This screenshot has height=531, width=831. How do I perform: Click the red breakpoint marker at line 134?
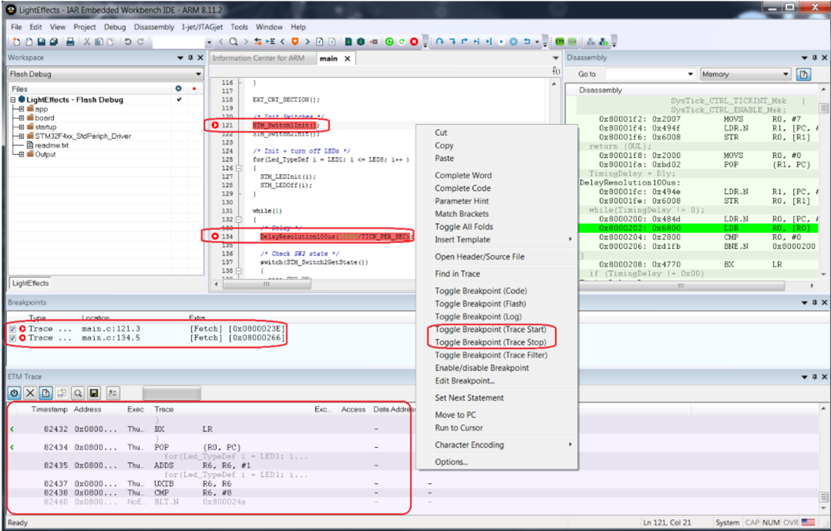[x=215, y=236]
